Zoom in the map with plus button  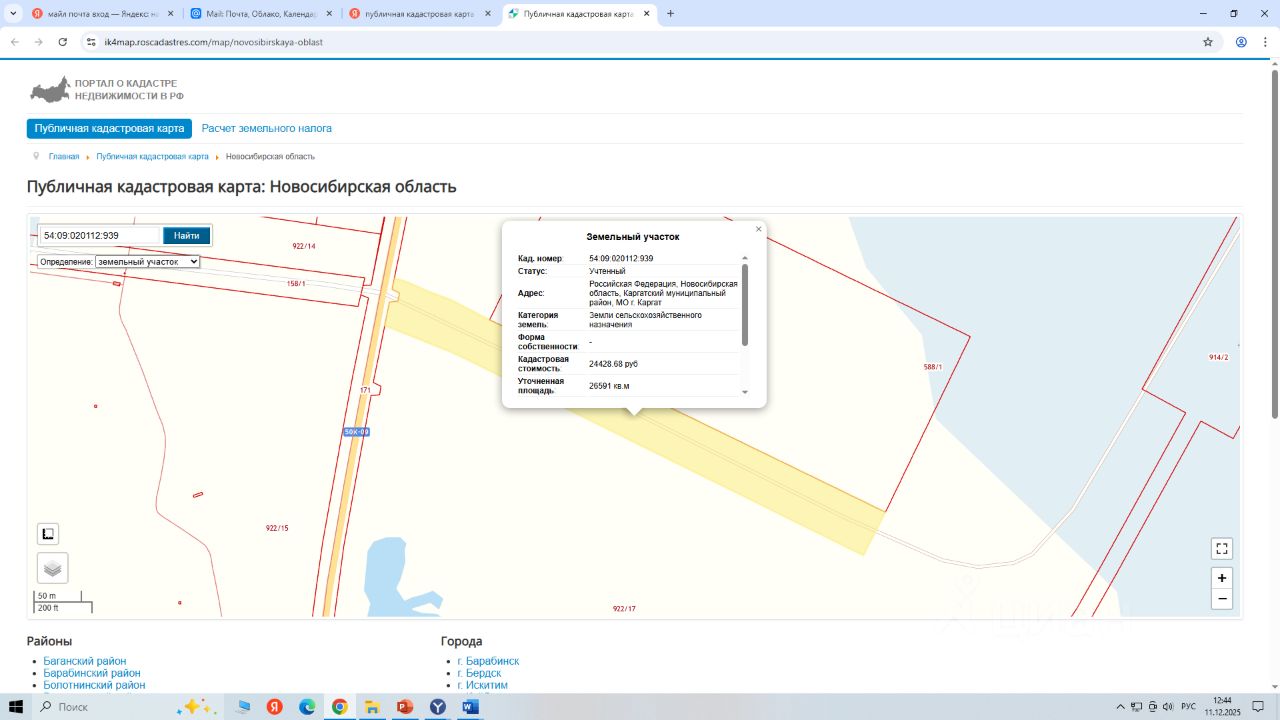coord(1221,578)
